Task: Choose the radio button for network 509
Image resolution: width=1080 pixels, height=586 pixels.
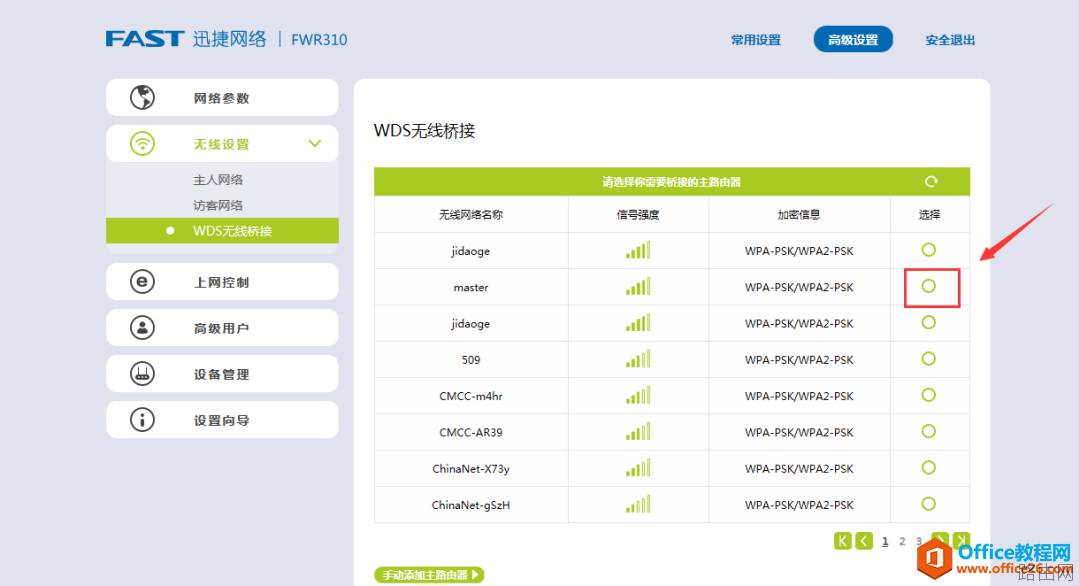Action: coord(928,359)
